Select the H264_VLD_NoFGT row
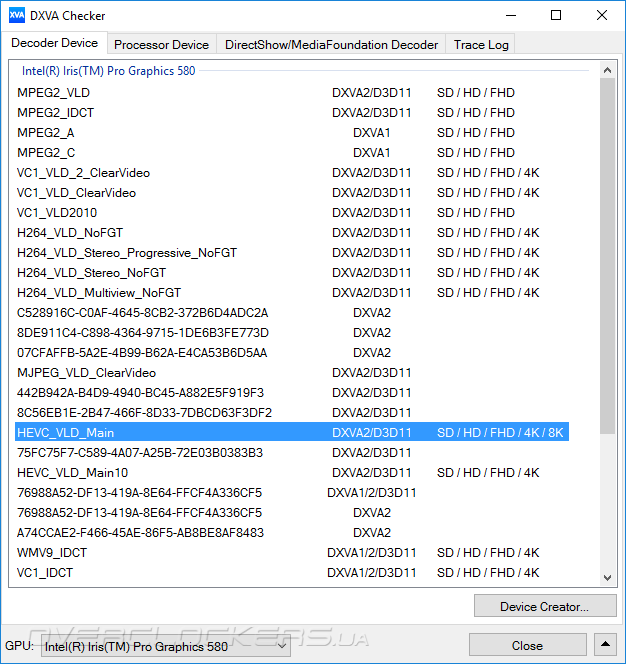 pyautogui.click(x=292, y=232)
